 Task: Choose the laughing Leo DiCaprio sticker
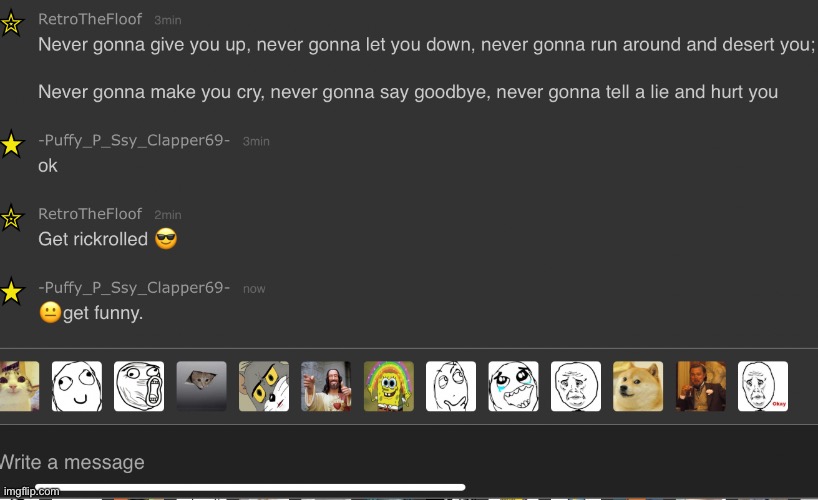pyautogui.click(x=701, y=386)
